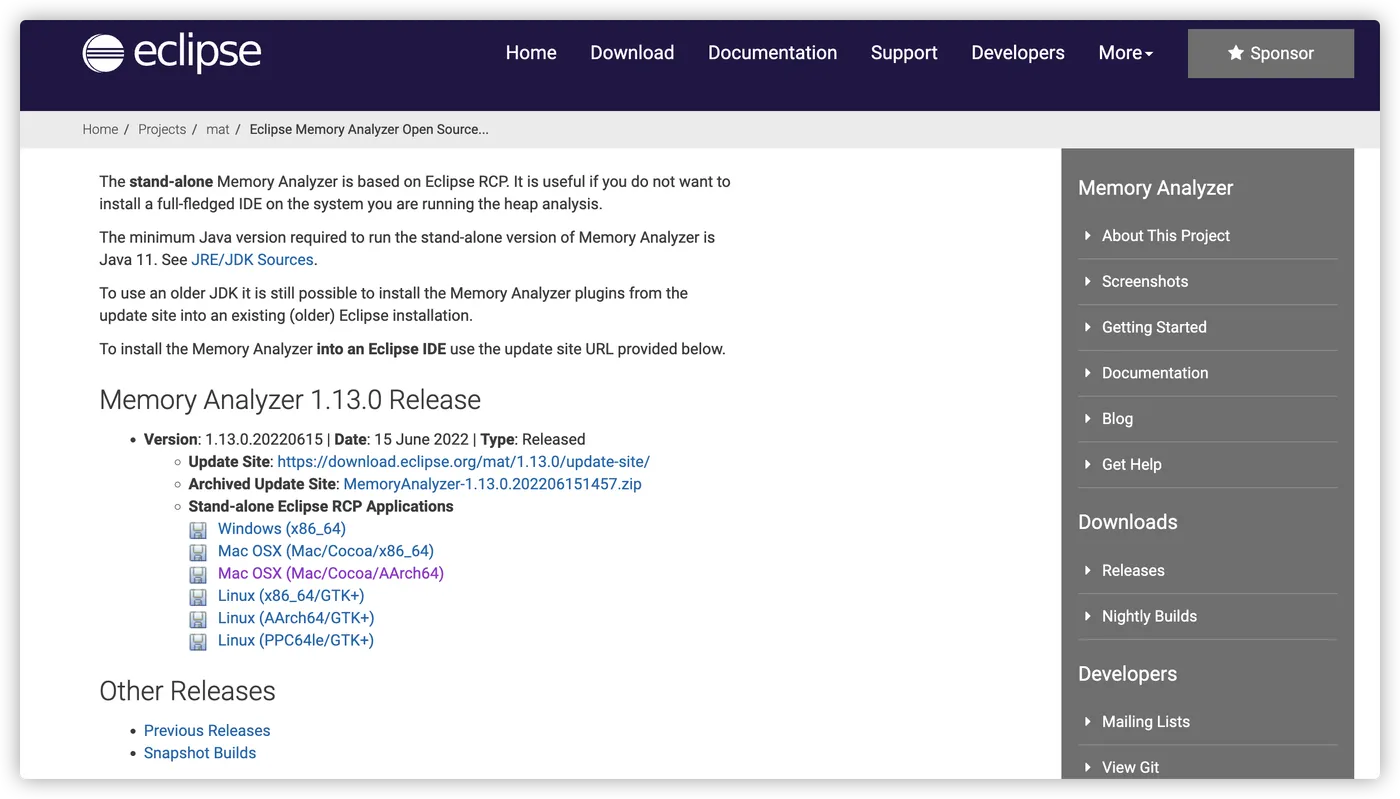Open Developers in top navigation
The image size is (1400, 799).
click(x=1018, y=53)
